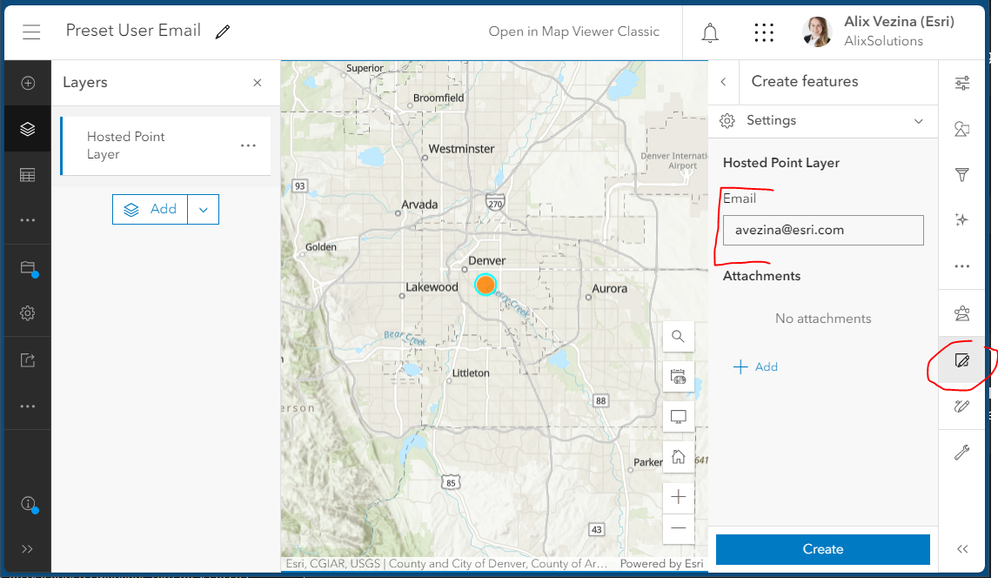998x578 pixels.
Task: Open Styles icon in right toolbar
Action: 962,129
